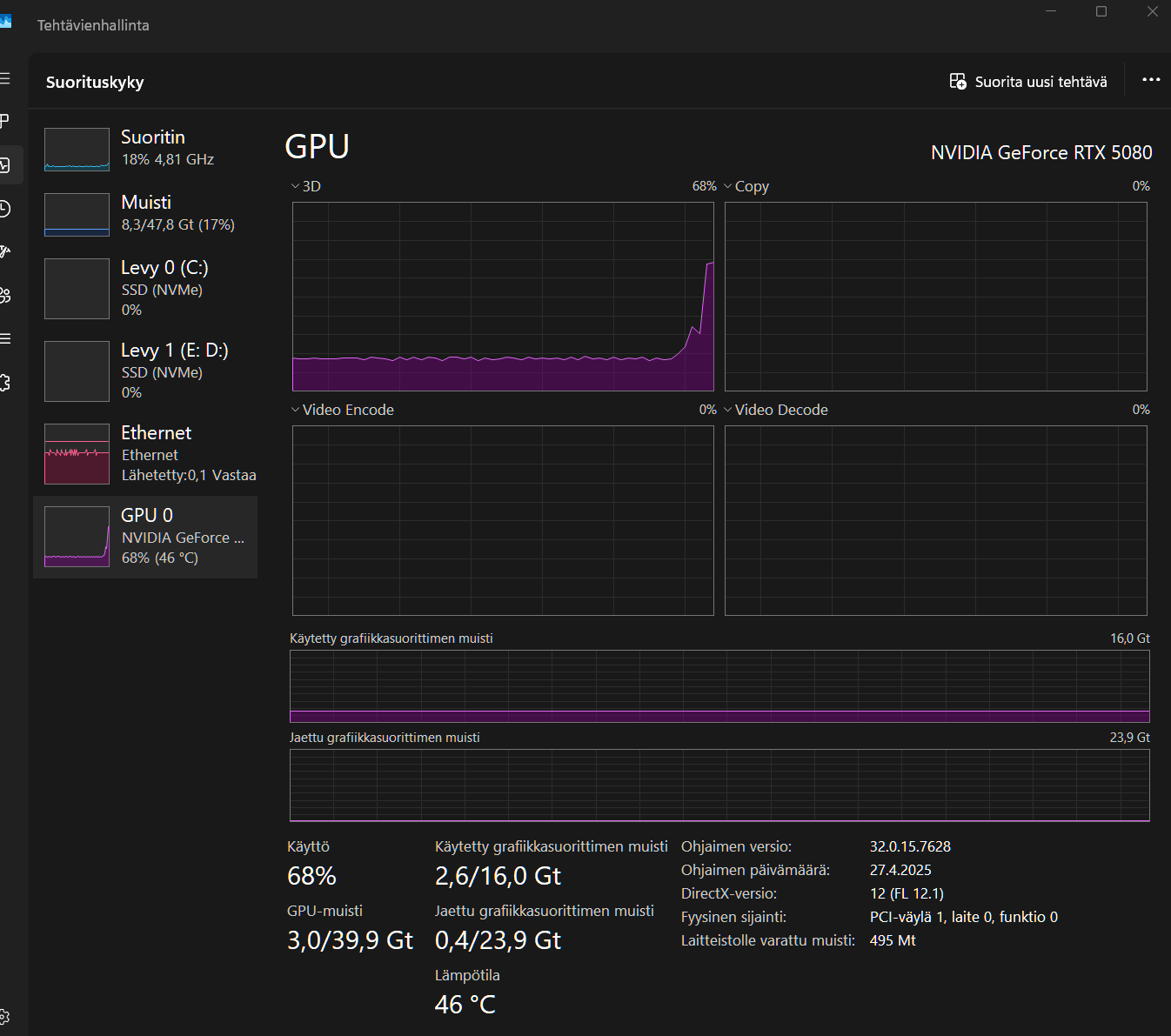
Task: Click DirectX value 12 (FL 12.1)
Action: pyautogui.click(x=907, y=893)
